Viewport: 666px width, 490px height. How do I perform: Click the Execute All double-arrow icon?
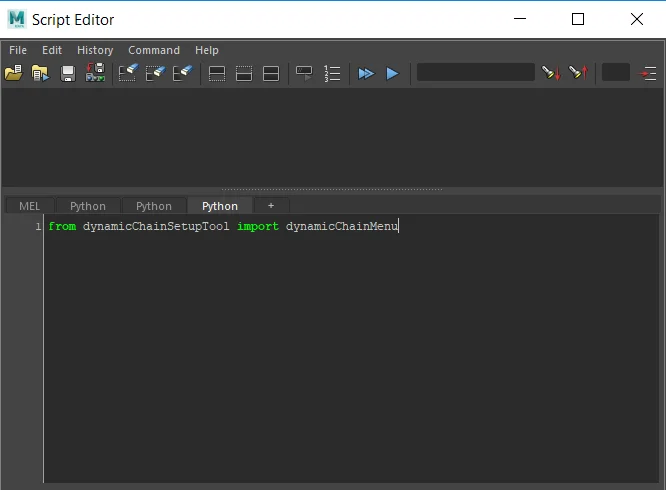[366, 73]
